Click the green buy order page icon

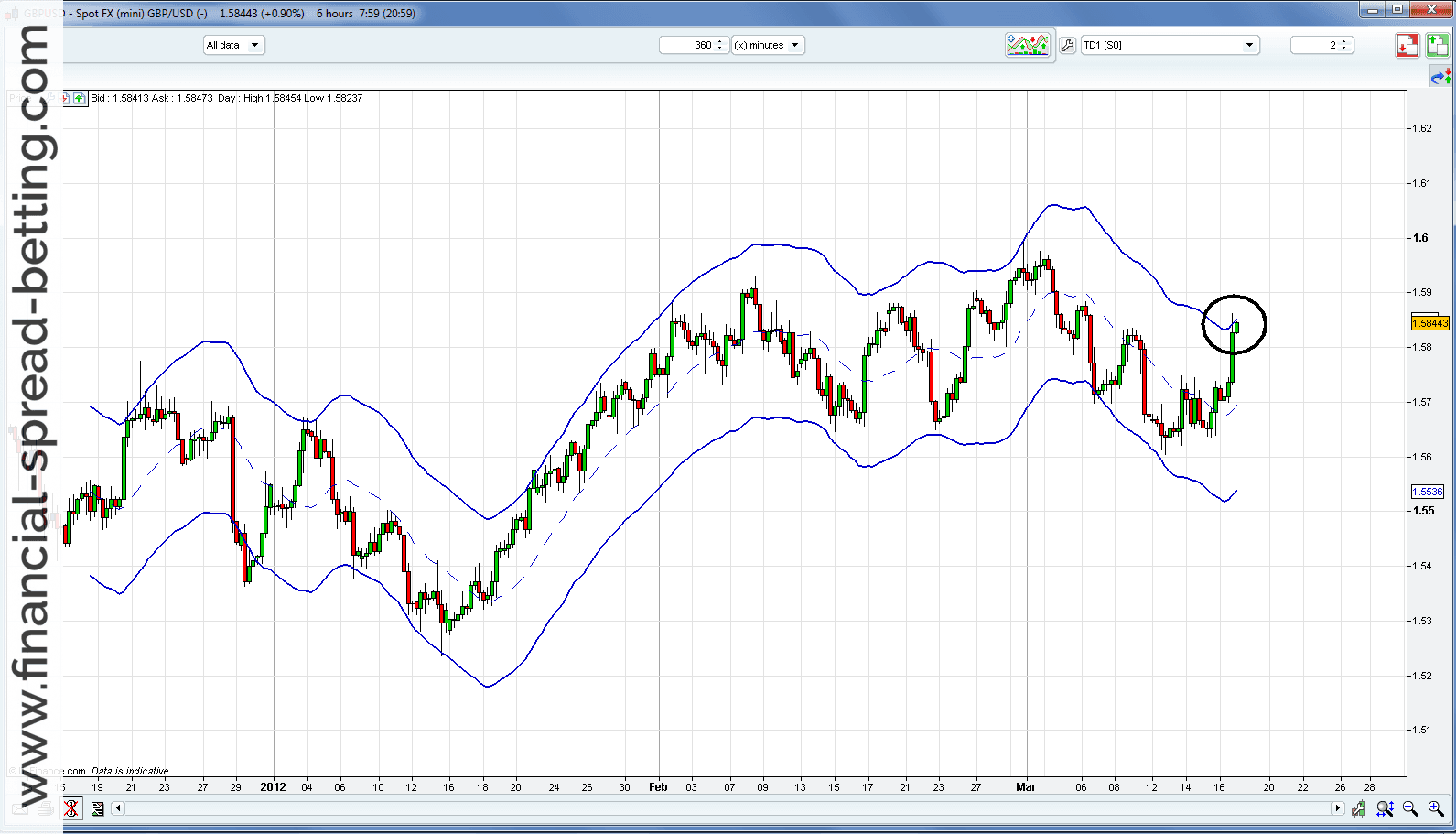pos(1438,45)
